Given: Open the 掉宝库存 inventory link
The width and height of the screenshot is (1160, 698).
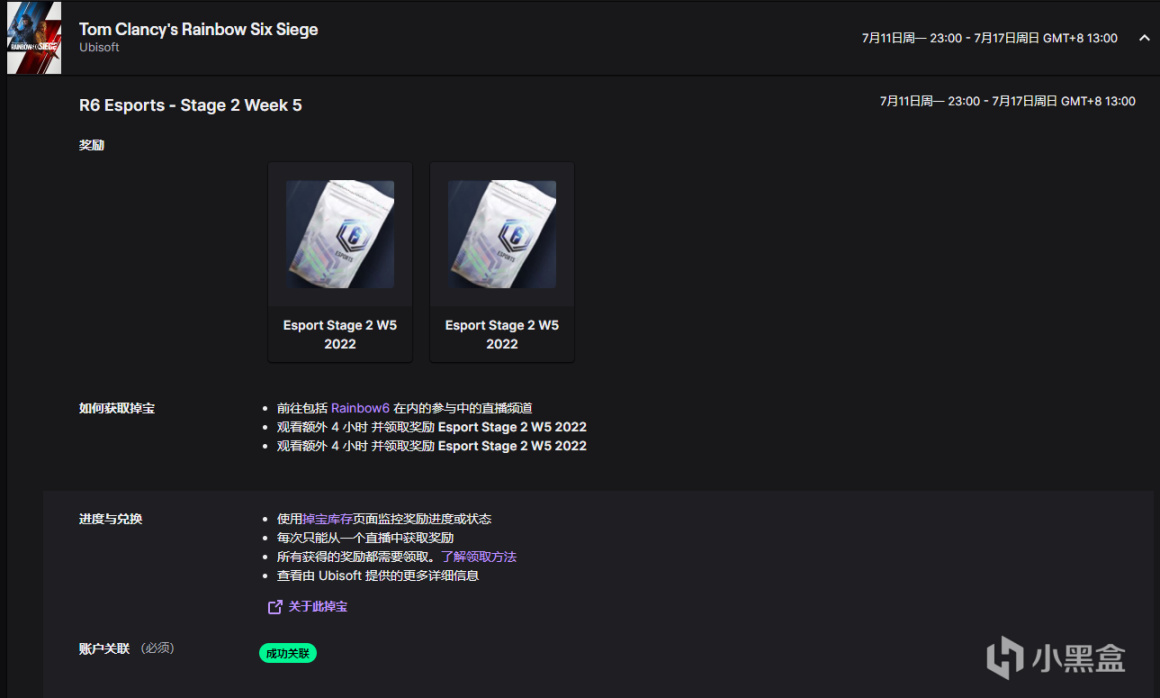Looking at the screenshot, I should click(328, 519).
